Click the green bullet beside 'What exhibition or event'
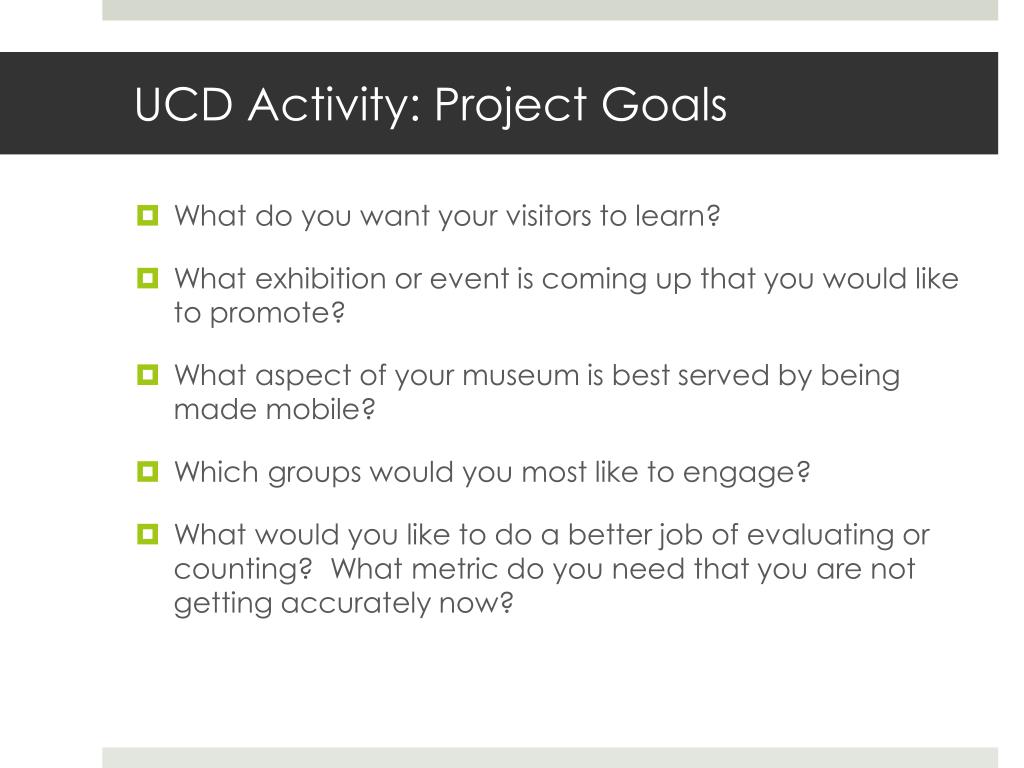Screen dimensions: 1024x768 tap(148, 278)
